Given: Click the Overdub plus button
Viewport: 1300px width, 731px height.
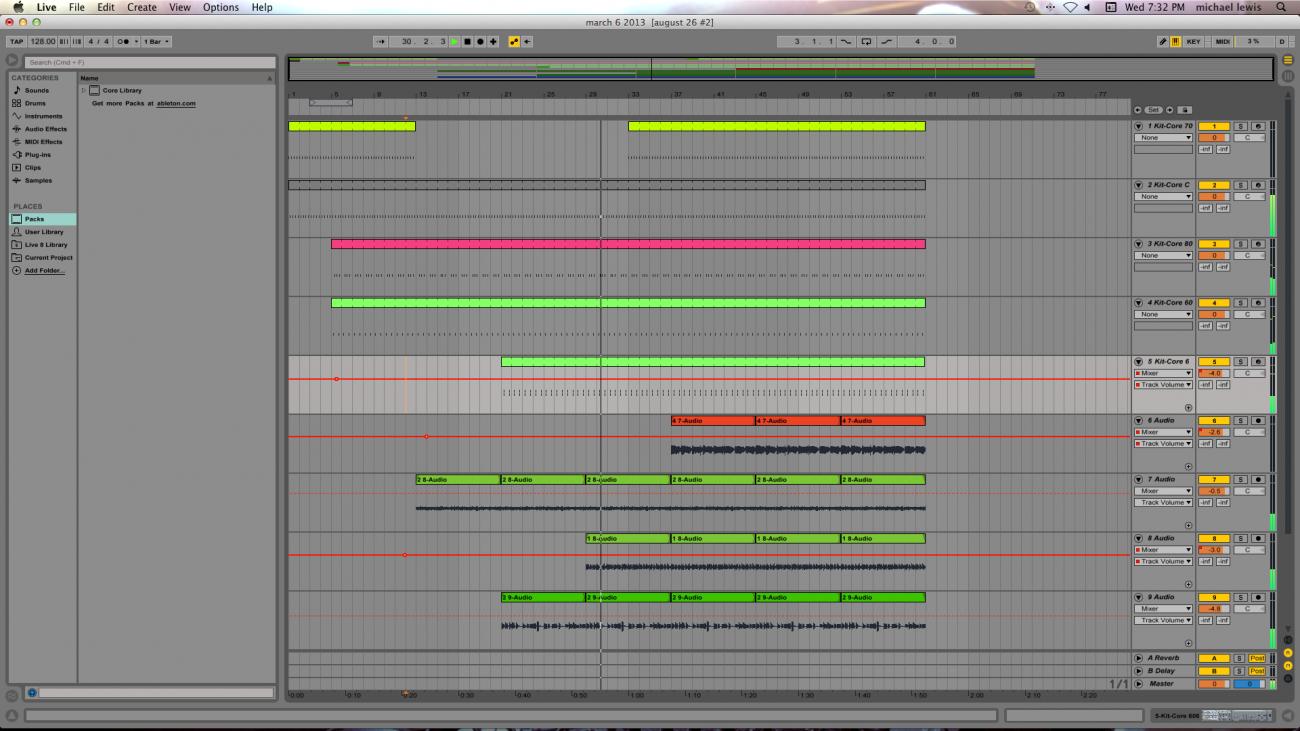Looking at the screenshot, I should [493, 42].
